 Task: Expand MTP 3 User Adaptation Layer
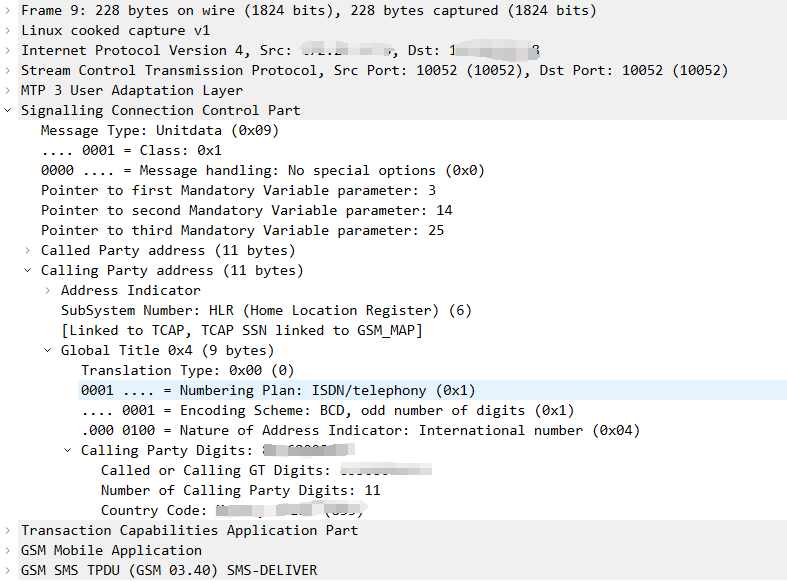(9, 90)
